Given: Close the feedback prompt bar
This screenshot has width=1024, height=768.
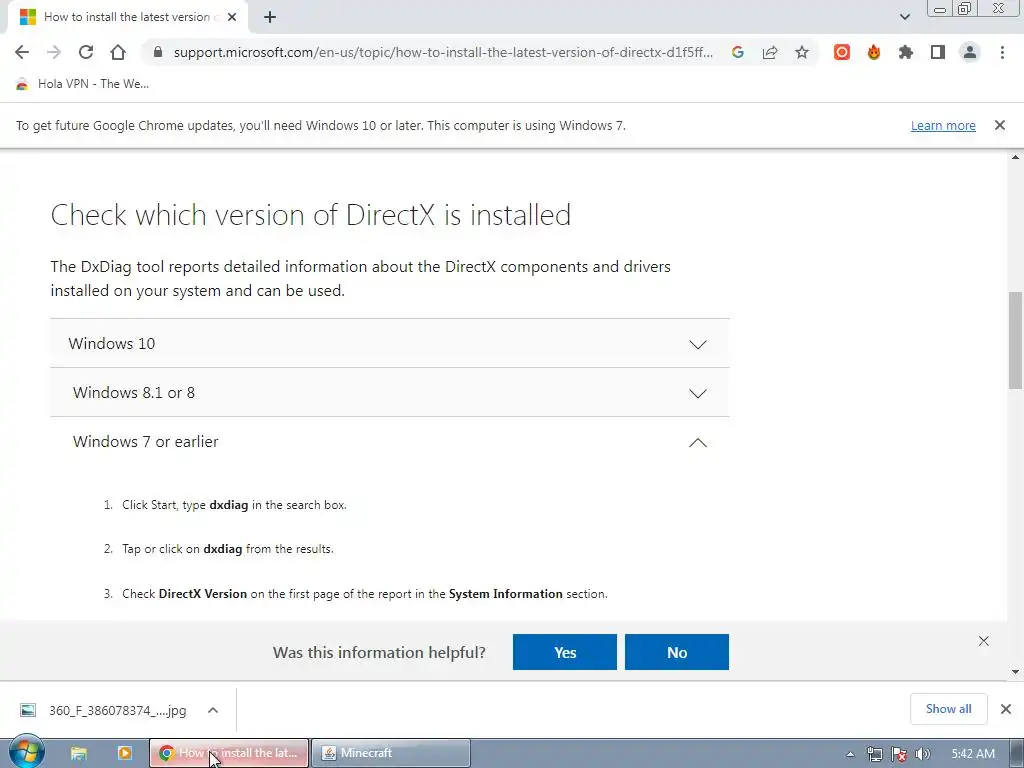Looking at the screenshot, I should point(984,641).
